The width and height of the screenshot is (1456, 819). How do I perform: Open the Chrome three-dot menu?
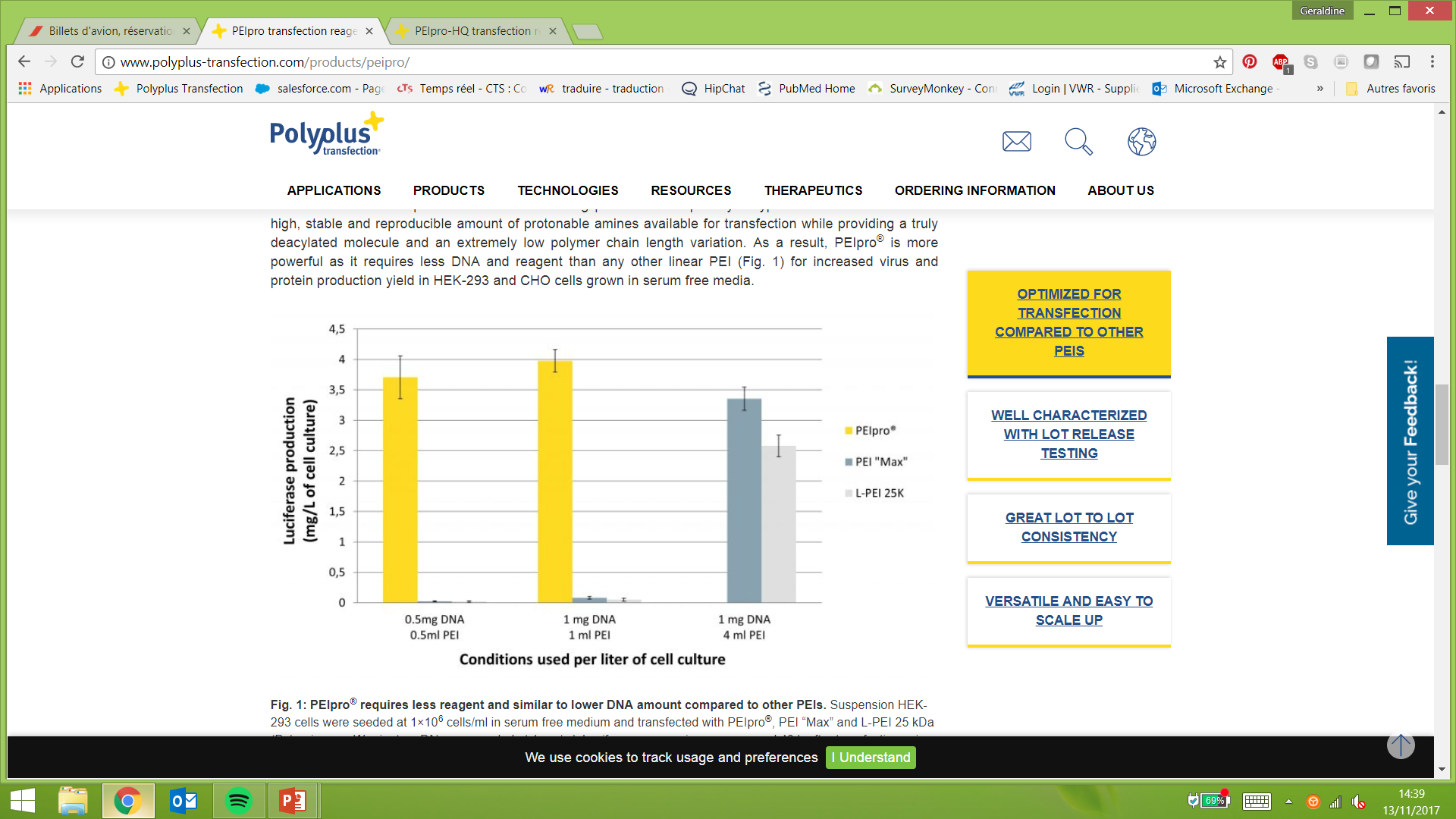(x=1432, y=62)
